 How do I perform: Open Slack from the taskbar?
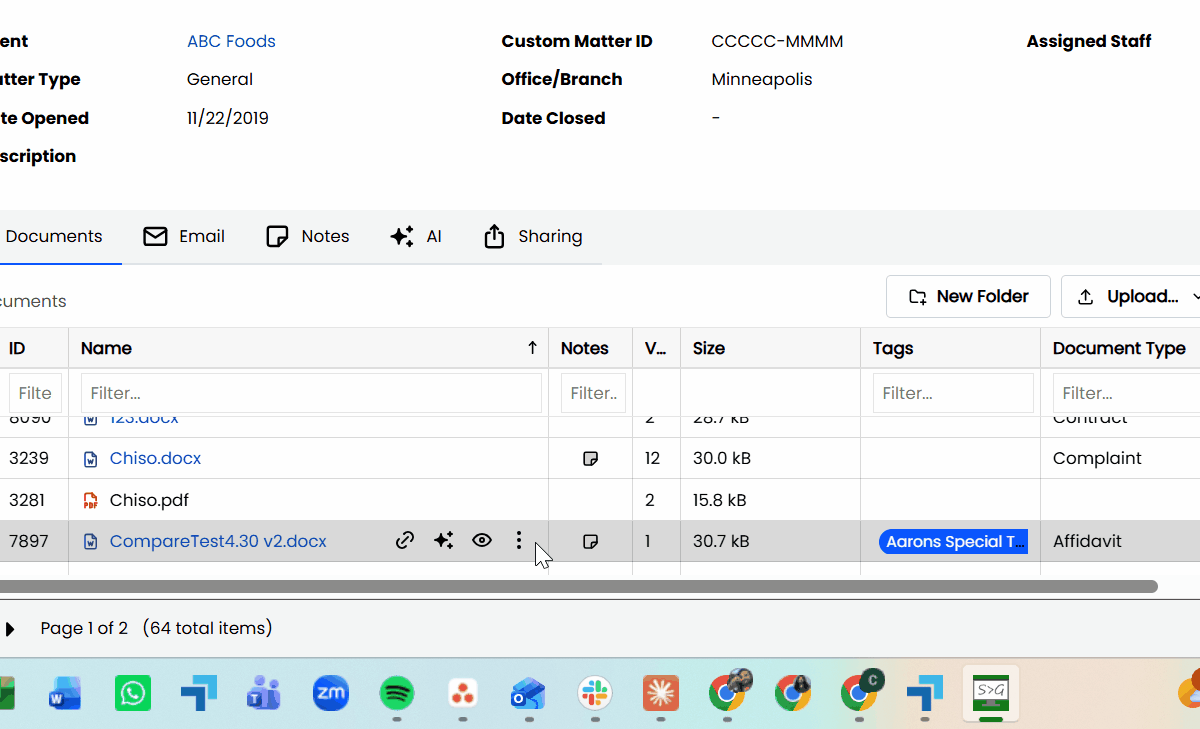pos(595,693)
